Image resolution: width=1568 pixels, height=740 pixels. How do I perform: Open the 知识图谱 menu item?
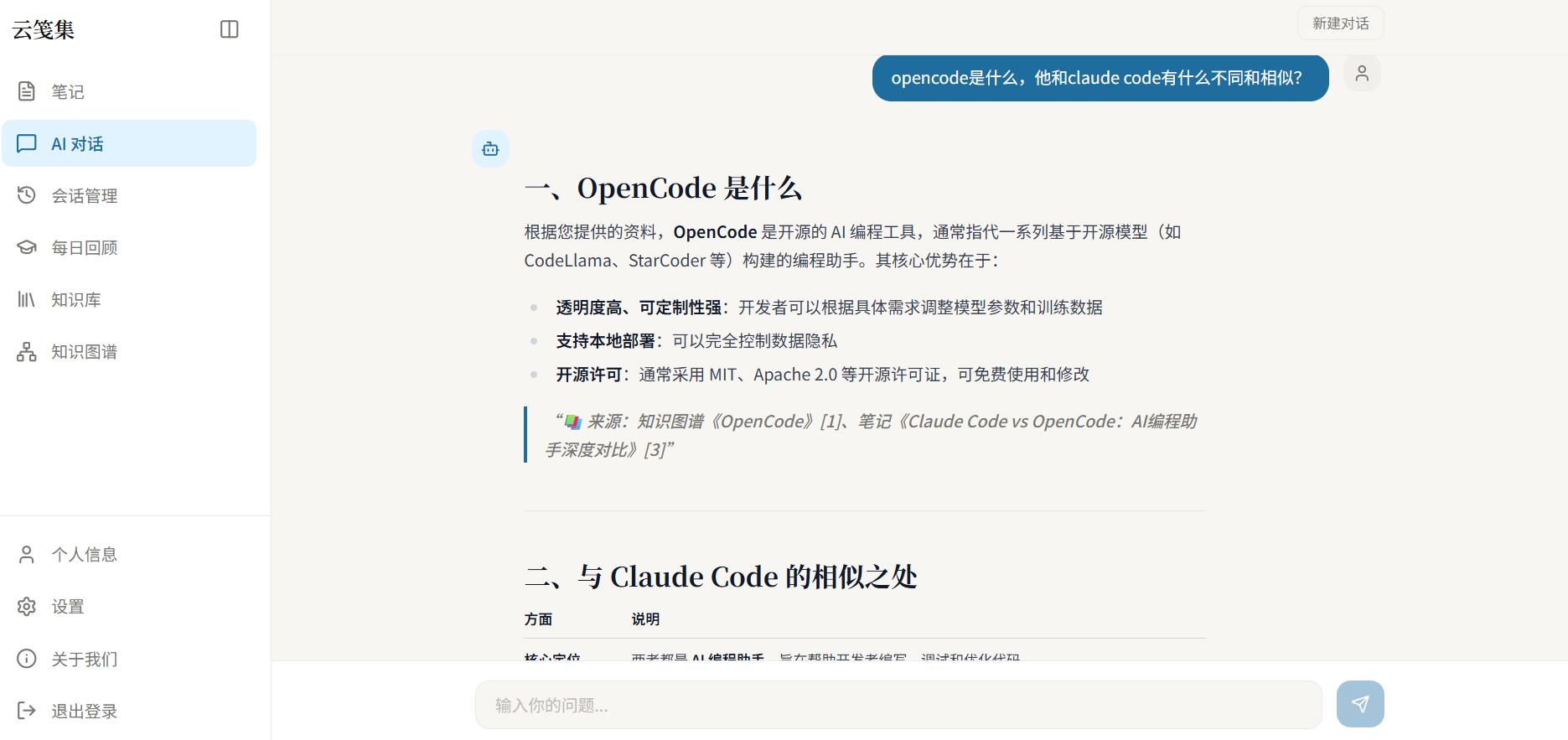pyautogui.click(x=129, y=351)
